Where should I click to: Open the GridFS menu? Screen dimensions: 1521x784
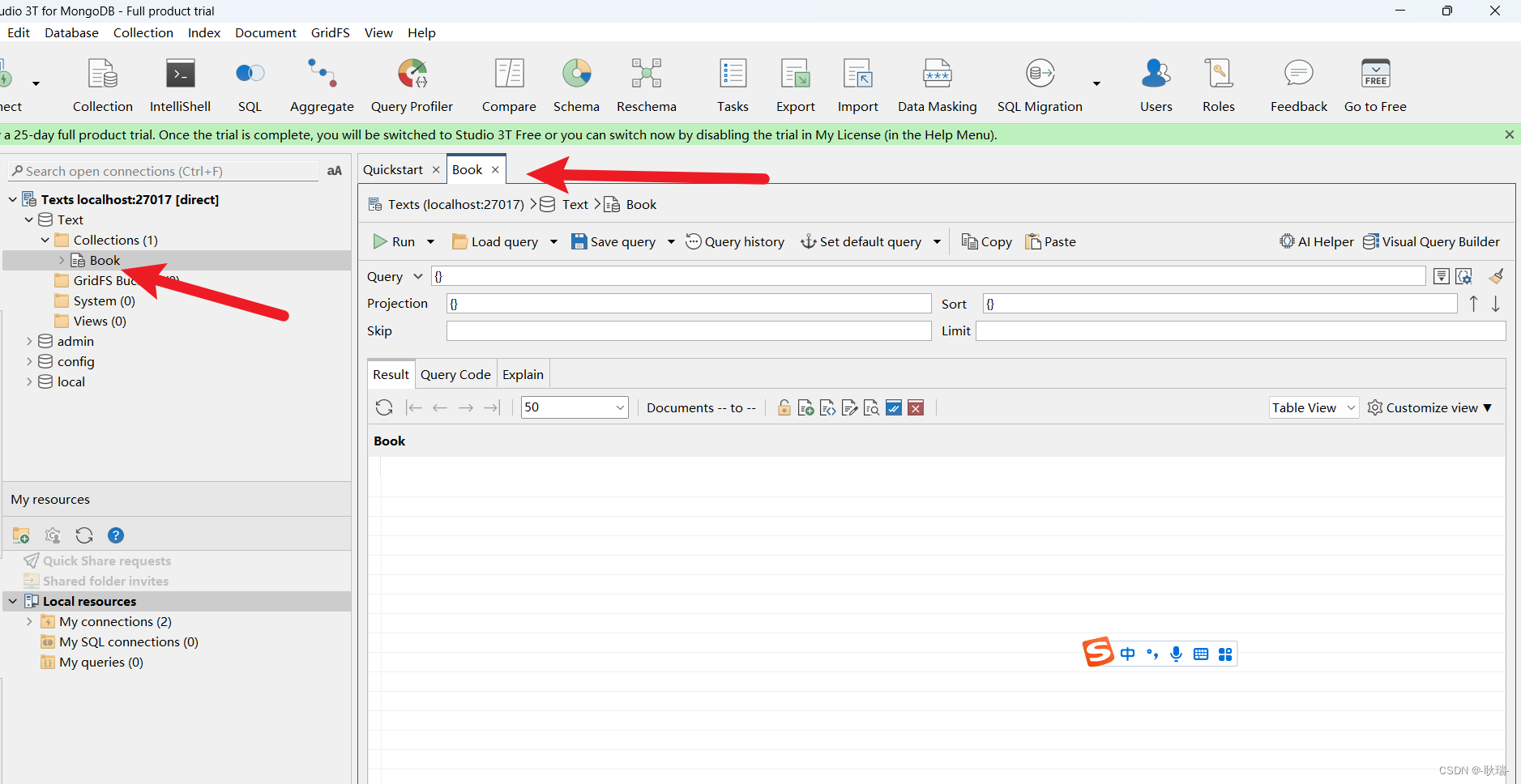pos(331,32)
